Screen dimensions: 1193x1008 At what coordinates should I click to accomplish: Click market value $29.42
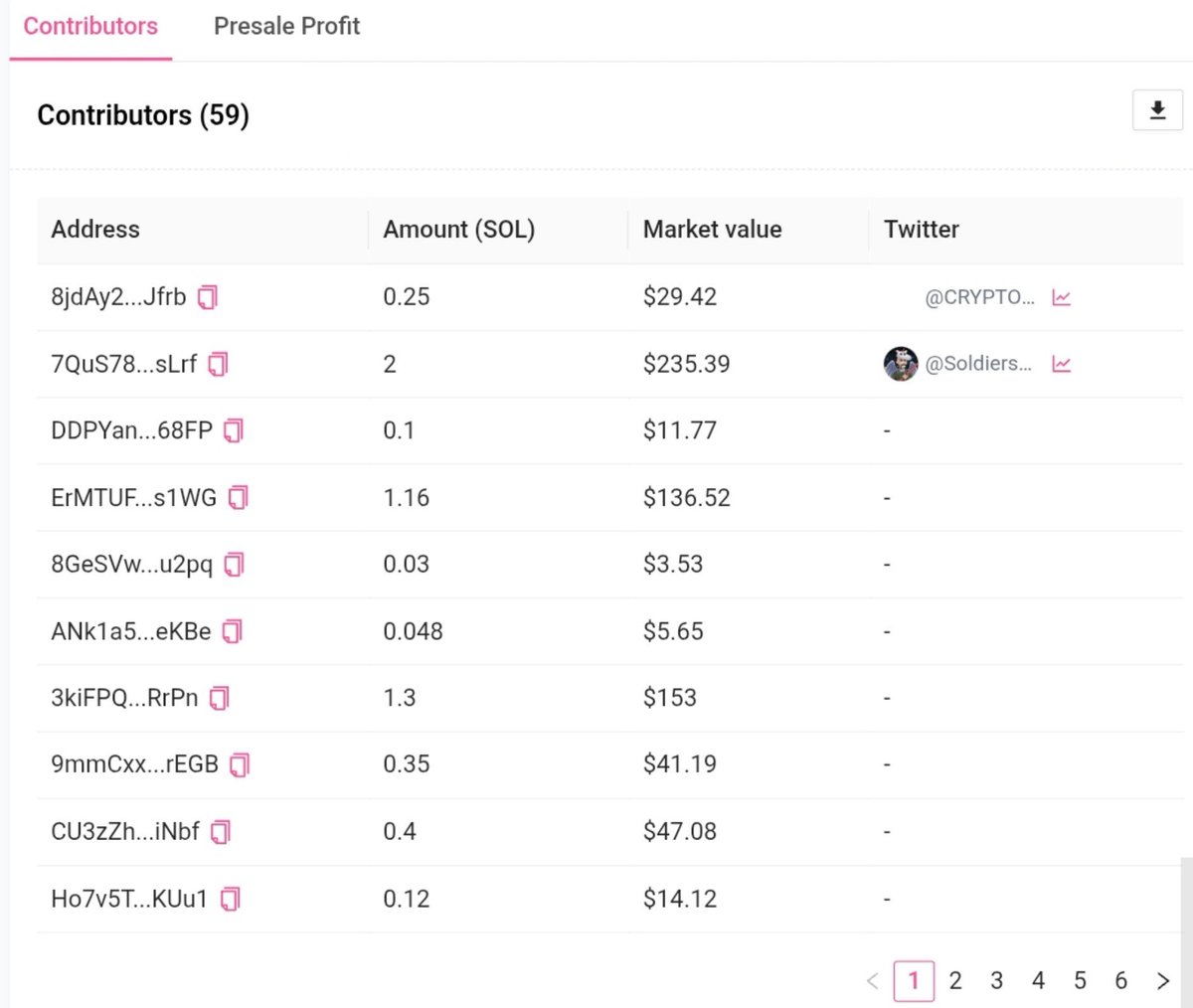coord(680,297)
